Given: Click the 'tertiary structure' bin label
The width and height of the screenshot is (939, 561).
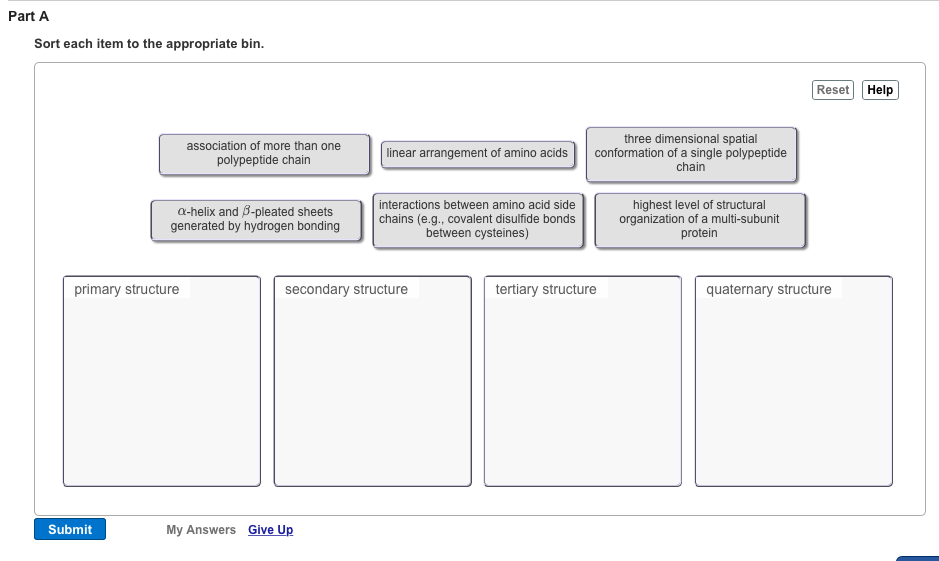Looking at the screenshot, I should tap(546, 290).
